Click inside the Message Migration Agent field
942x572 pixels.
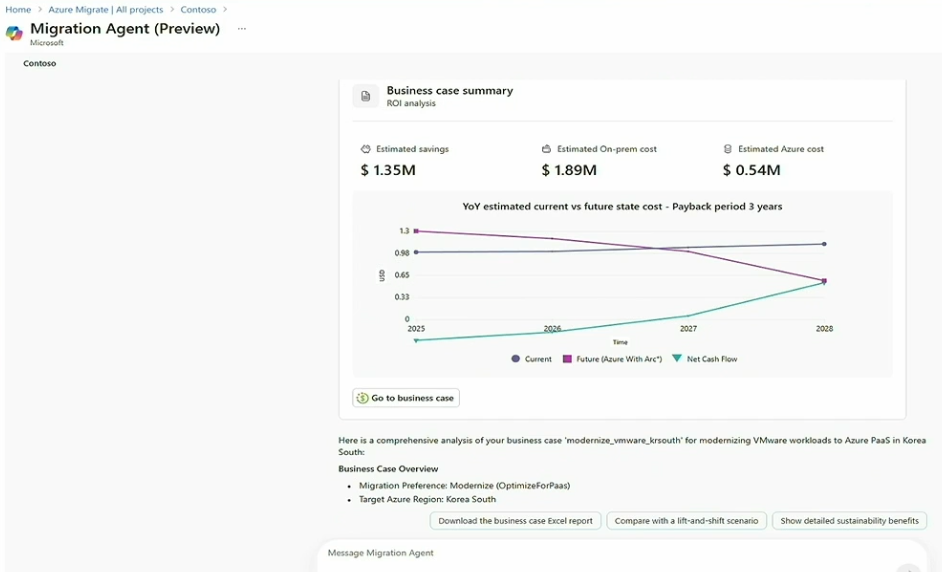coord(600,553)
